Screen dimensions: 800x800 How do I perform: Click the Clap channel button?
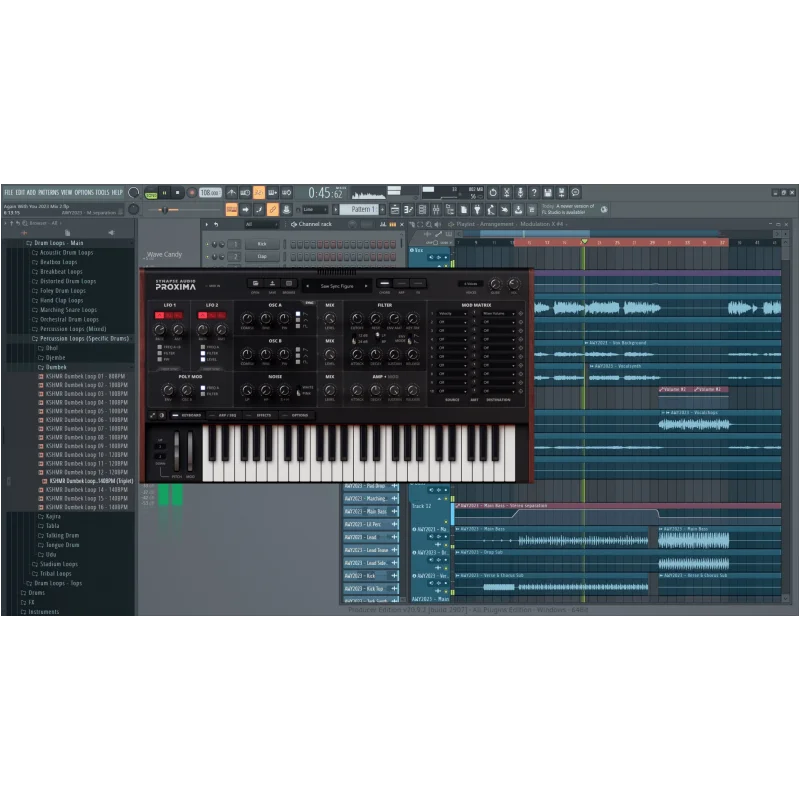point(262,256)
